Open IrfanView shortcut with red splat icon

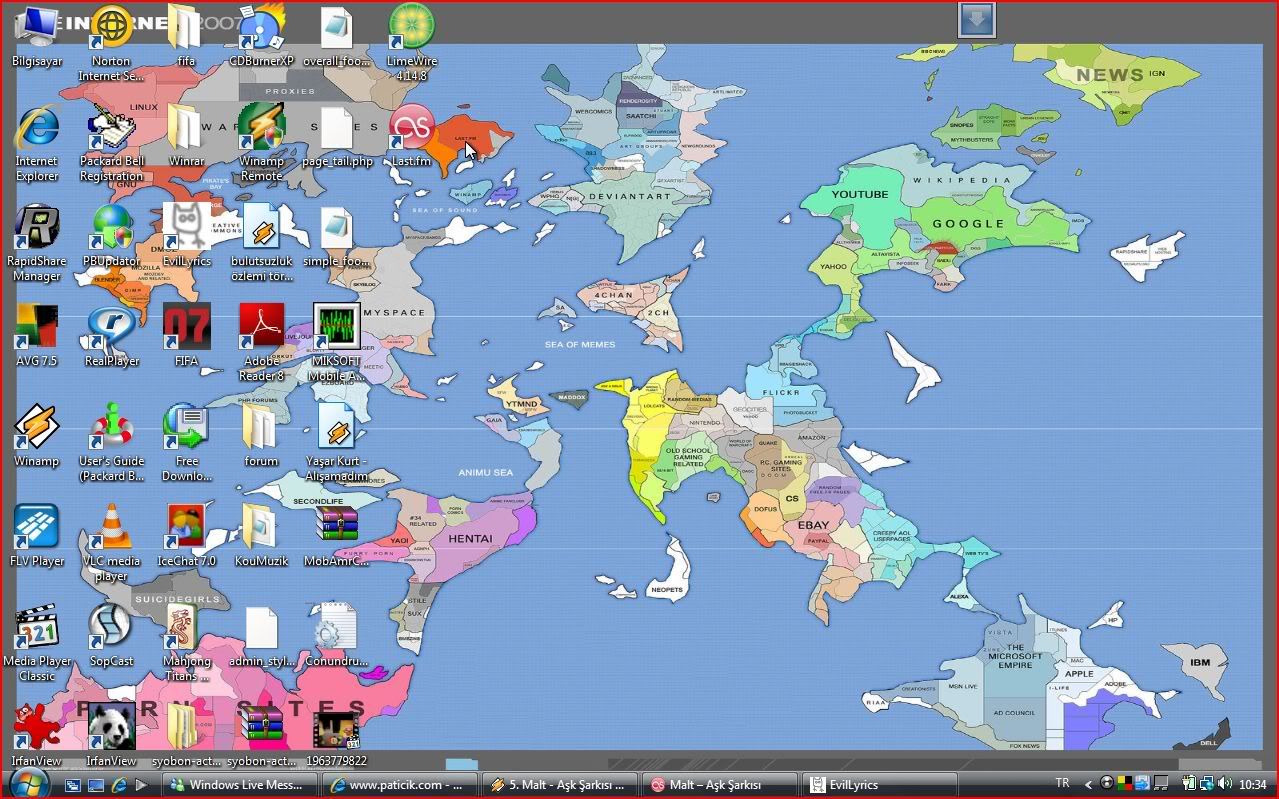pos(37,735)
